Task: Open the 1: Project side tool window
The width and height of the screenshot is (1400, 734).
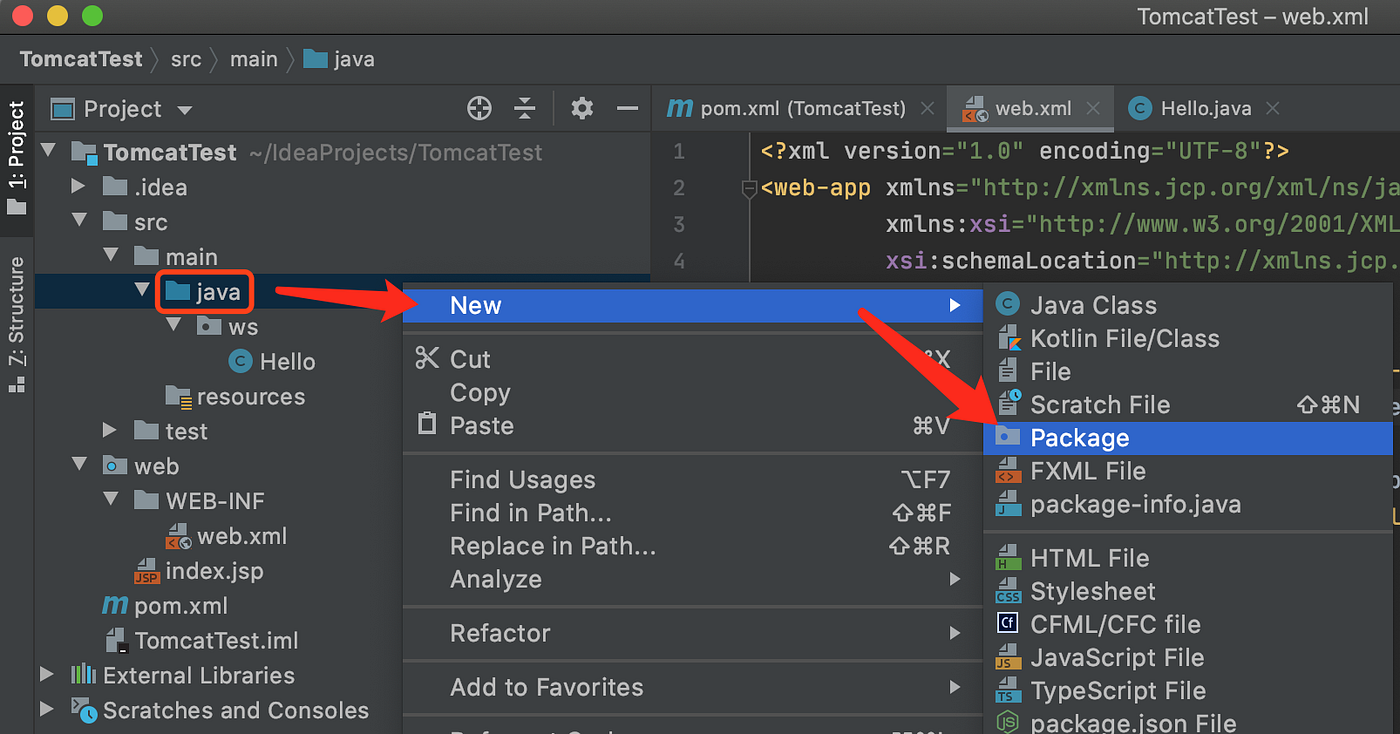Action: (x=17, y=156)
